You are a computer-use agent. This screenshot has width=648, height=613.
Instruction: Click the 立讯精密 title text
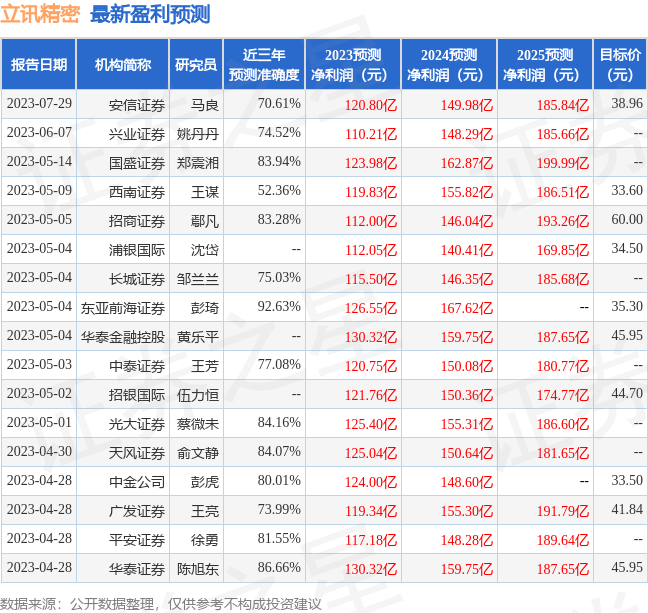click(40, 14)
